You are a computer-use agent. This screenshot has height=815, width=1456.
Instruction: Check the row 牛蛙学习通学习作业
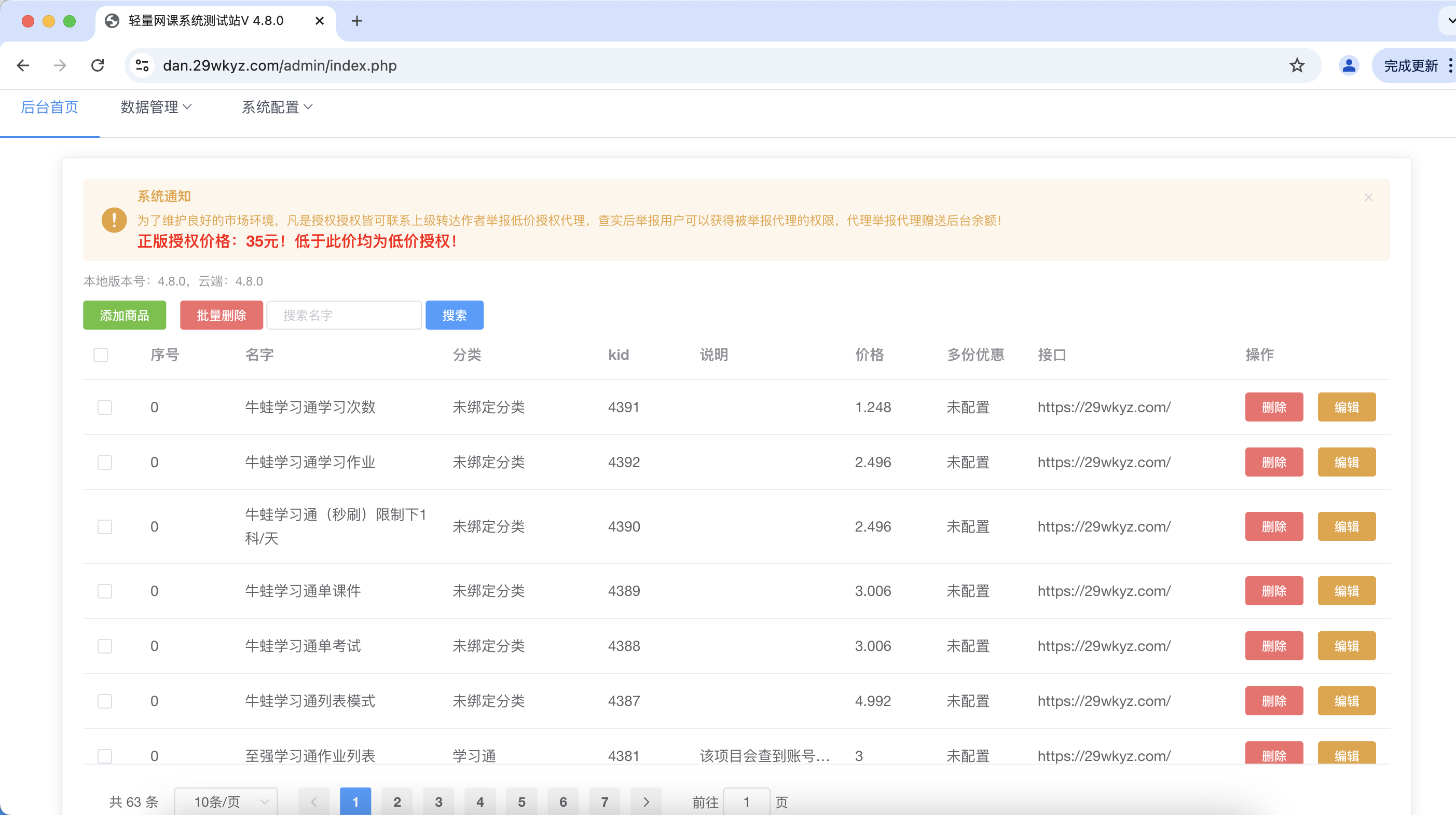tap(105, 462)
